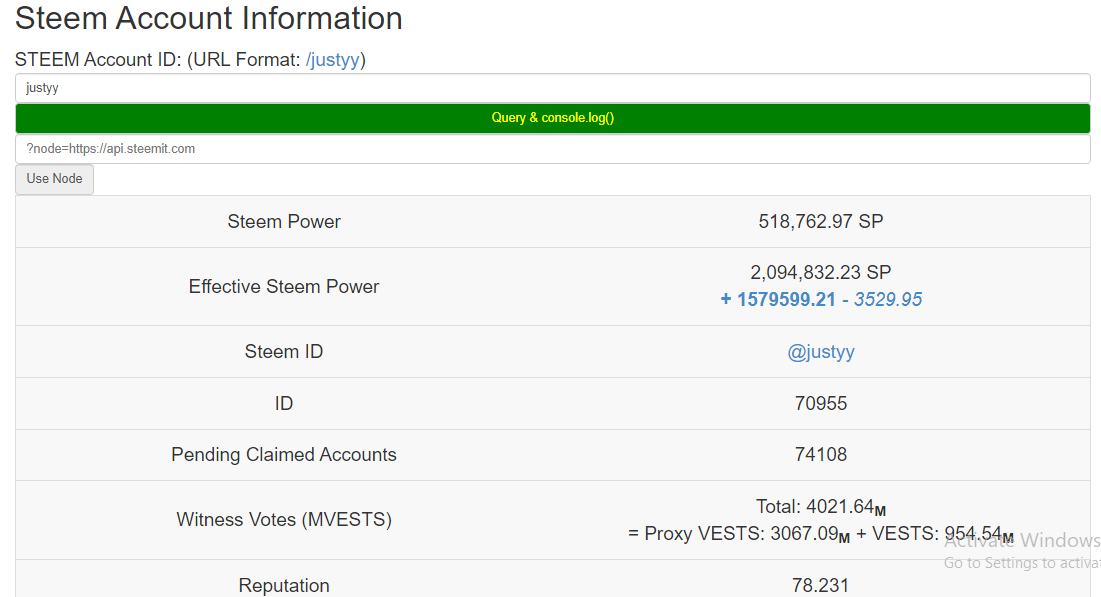Click the Use Node button
The image size is (1101, 597).
pos(54,179)
